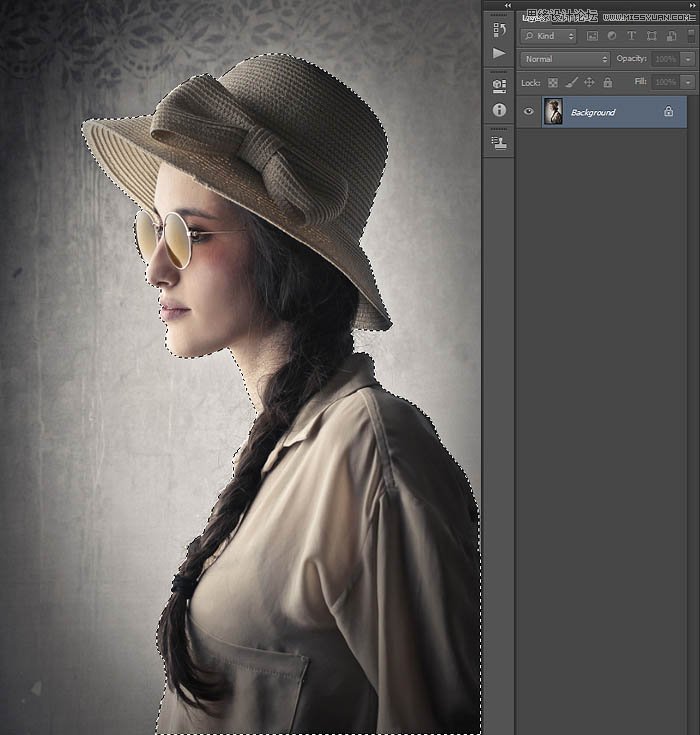
Task: Open the Actions panel play icon
Action: [x=499, y=53]
